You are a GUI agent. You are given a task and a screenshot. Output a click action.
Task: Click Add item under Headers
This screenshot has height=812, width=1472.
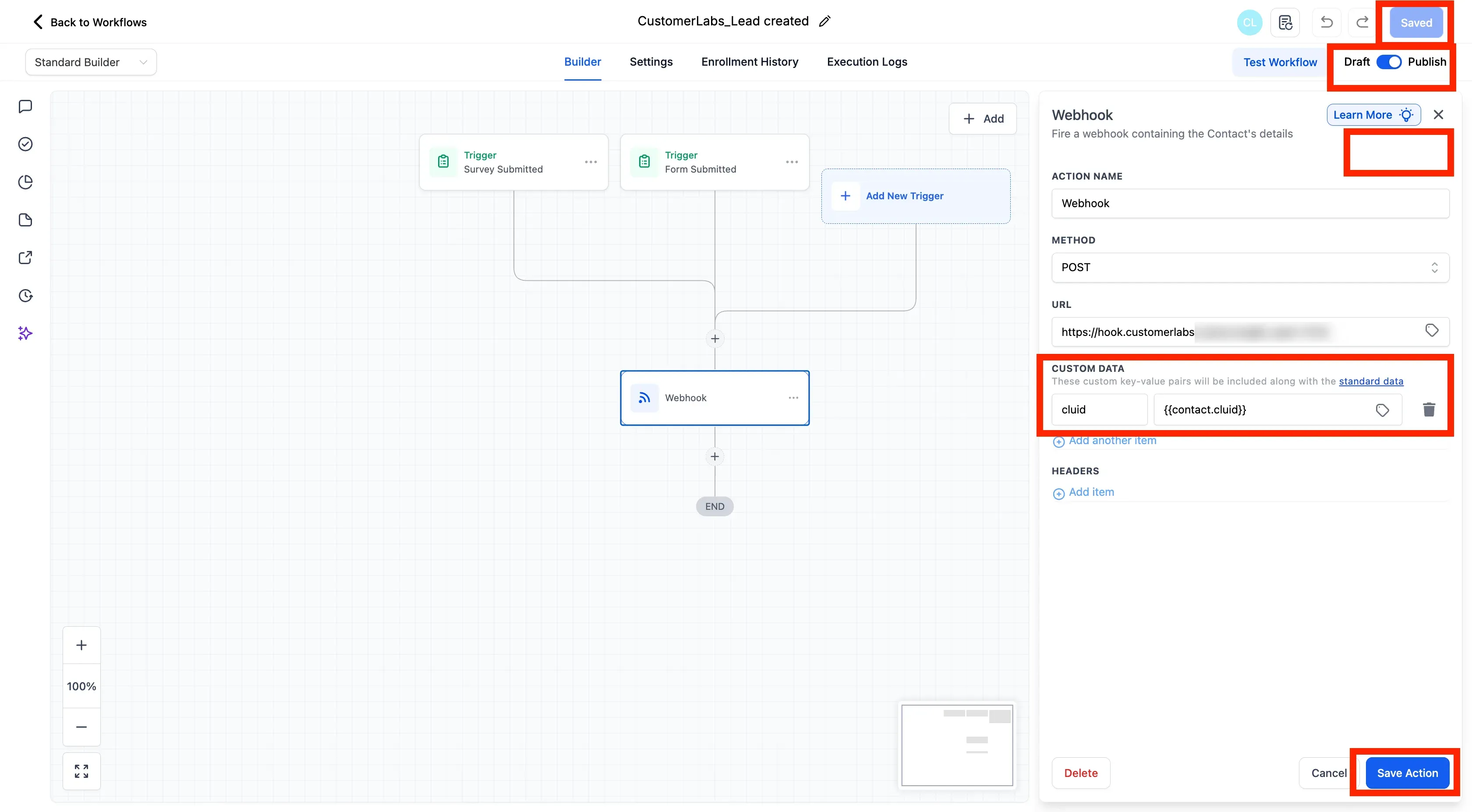pyautogui.click(x=1083, y=492)
